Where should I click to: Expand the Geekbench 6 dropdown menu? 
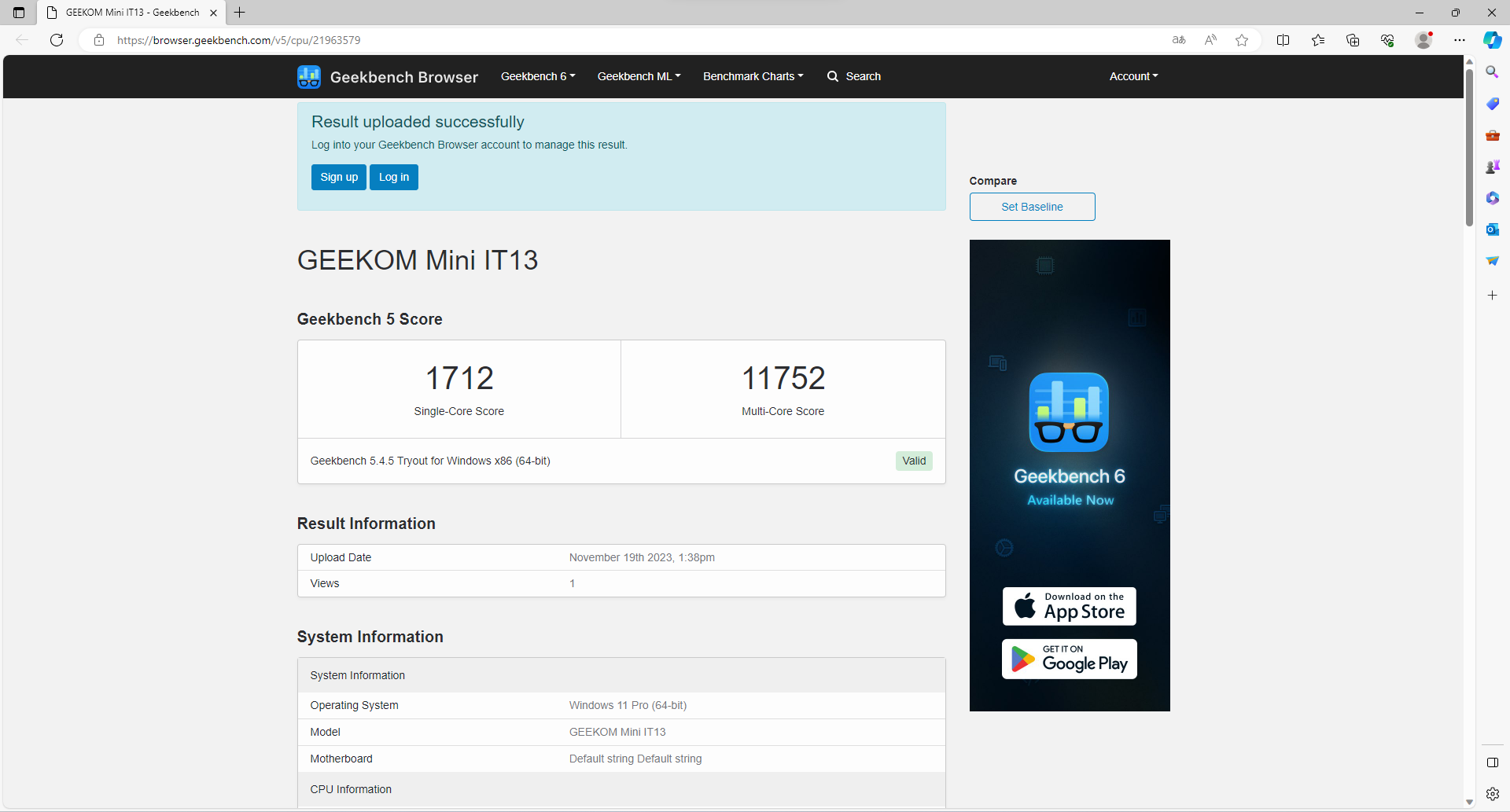(538, 76)
